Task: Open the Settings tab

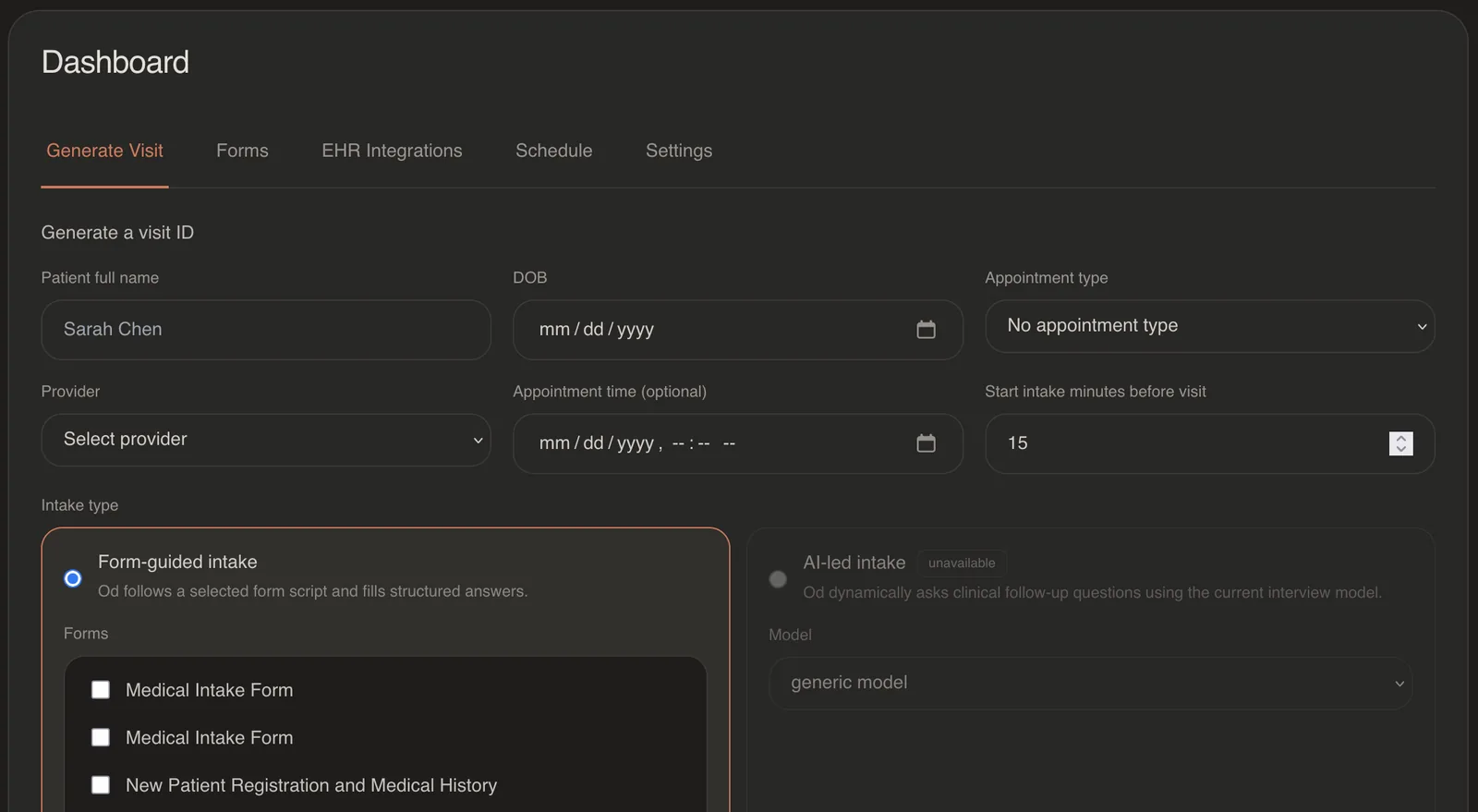Action: pyautogui.click(x=679, y=151)
